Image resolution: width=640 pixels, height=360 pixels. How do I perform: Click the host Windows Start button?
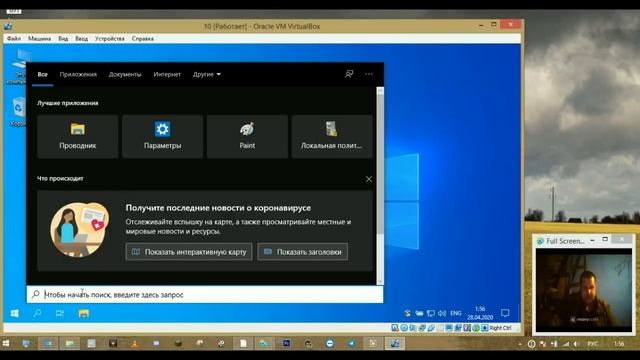tap(6, 344)
